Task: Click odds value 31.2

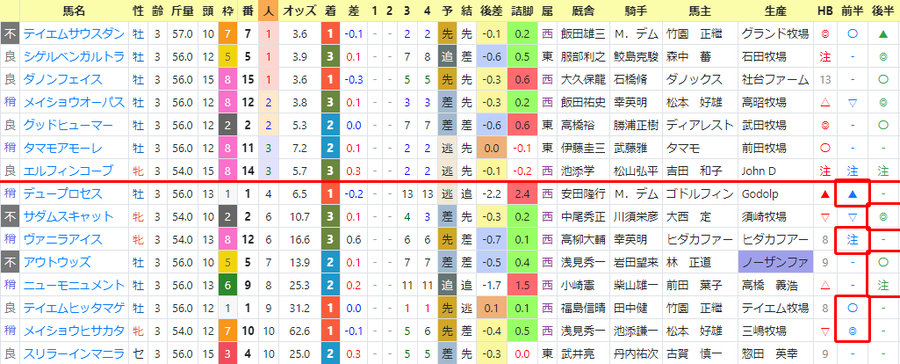Action: [x=300, y=308]
